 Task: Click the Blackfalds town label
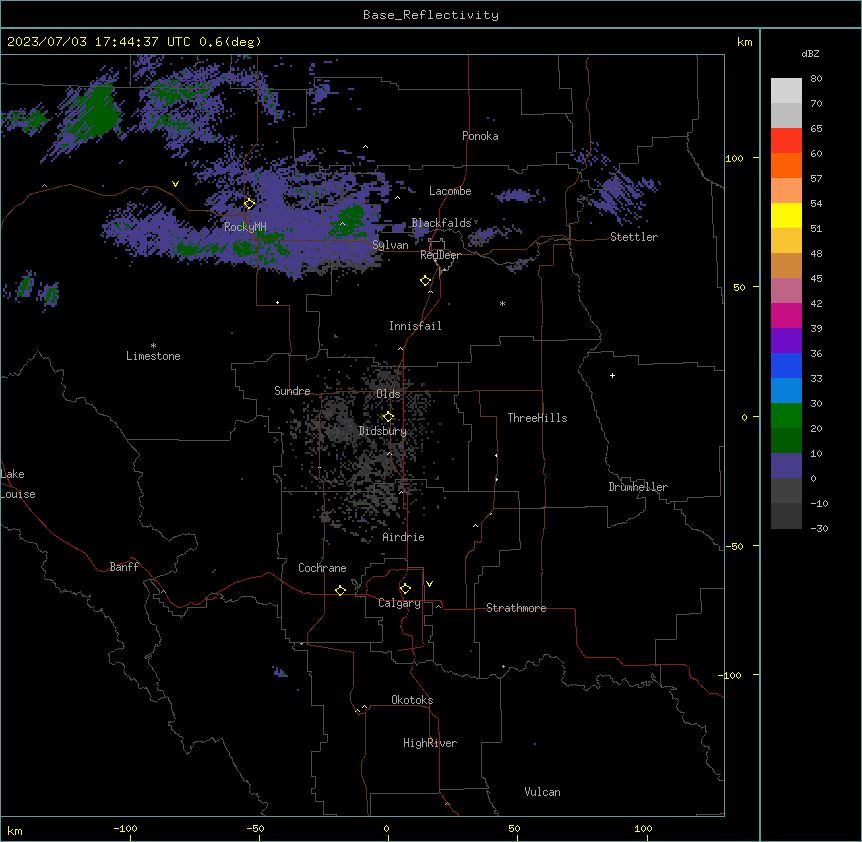[441, 223]
